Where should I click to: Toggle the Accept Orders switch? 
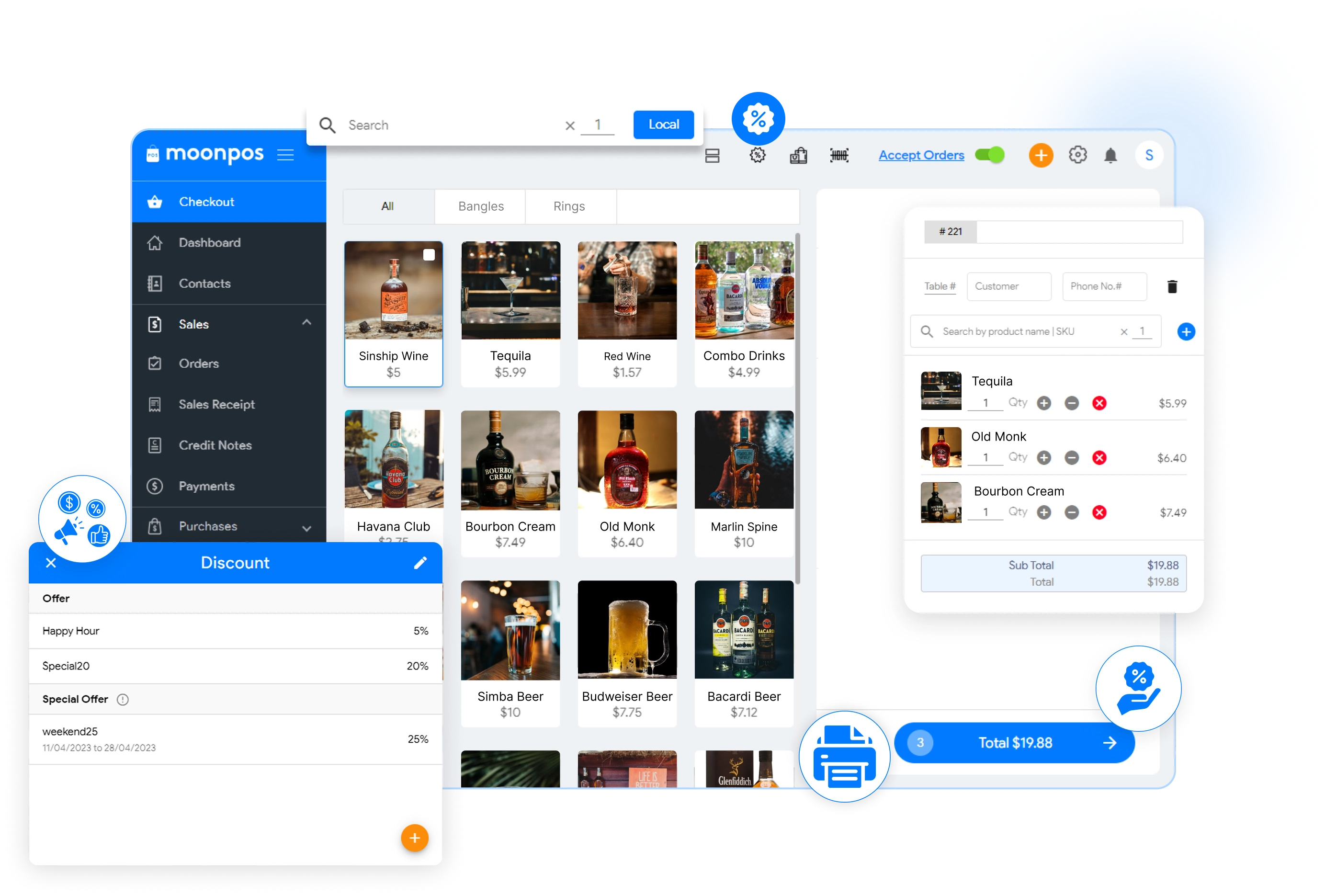[x=990, y=155]
